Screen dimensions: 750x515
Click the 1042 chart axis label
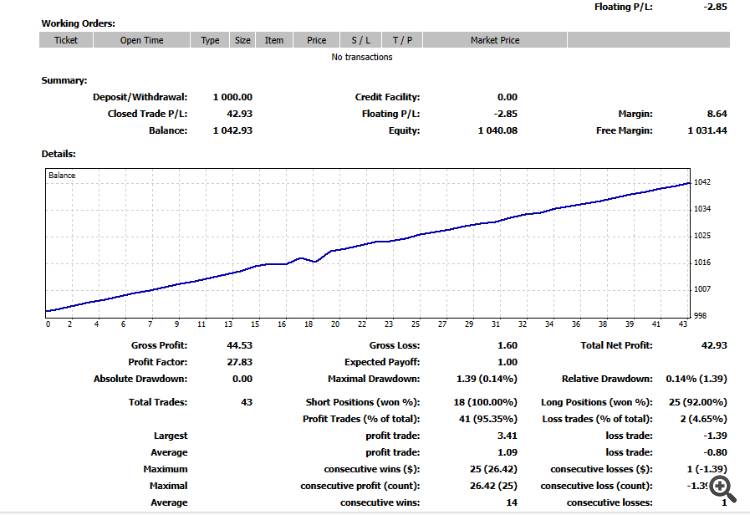702,182
